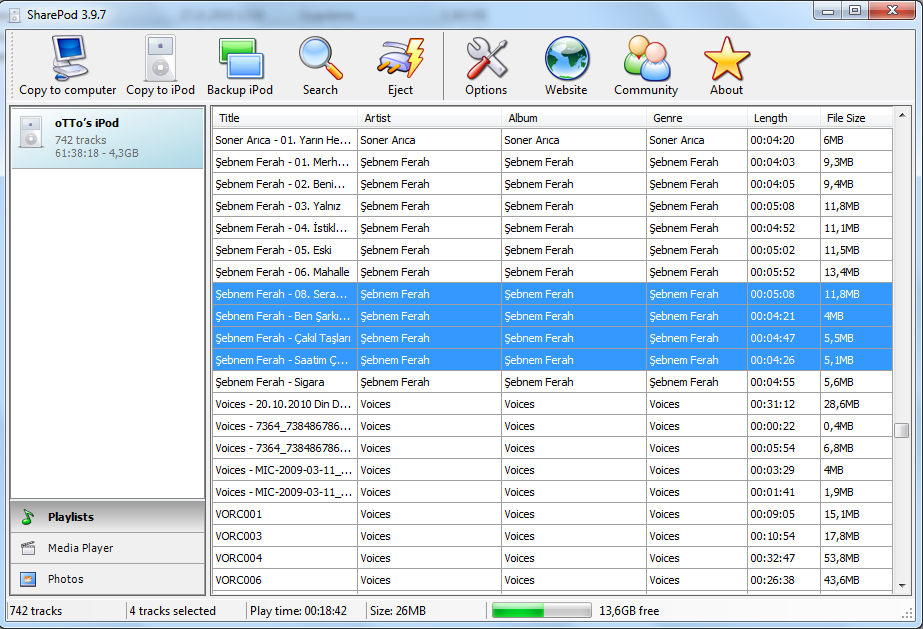Click the storage usage progress bar
The image size is (923, 629).
coord(542,611)
